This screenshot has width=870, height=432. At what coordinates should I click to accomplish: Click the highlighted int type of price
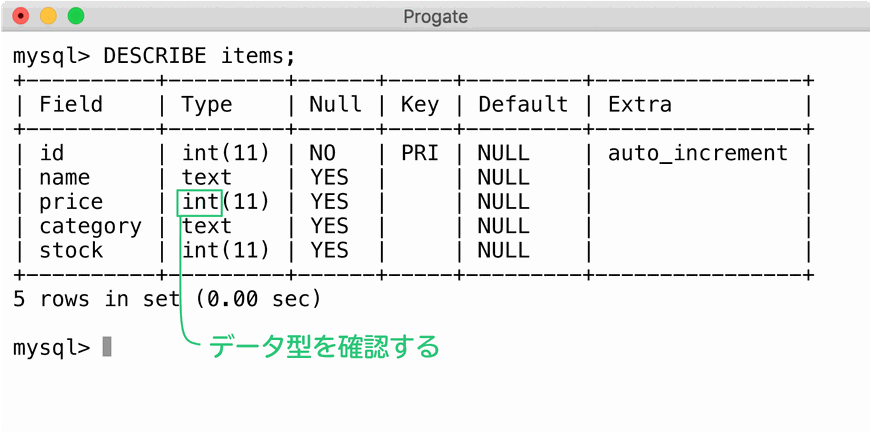[200, 202]
